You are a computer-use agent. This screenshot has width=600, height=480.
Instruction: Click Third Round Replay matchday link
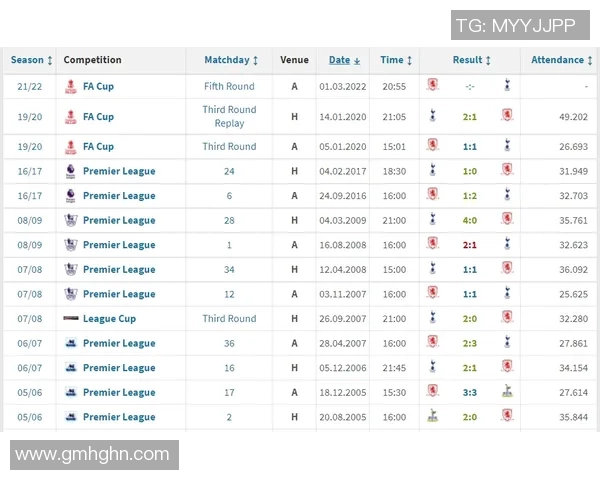229,116
